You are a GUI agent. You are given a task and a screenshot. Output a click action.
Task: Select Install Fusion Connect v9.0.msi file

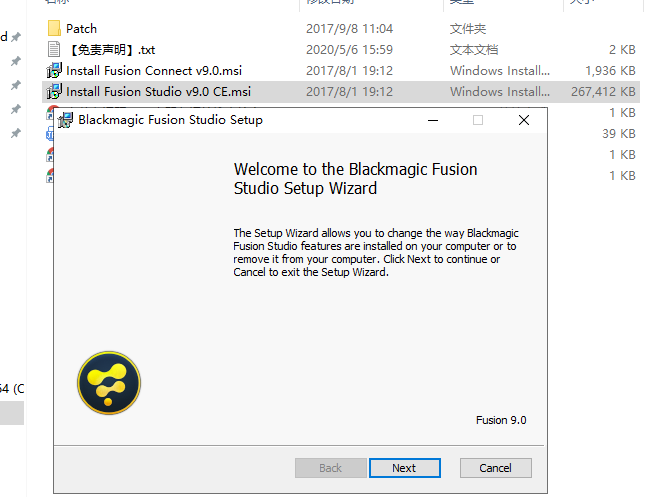click(154, 71)
